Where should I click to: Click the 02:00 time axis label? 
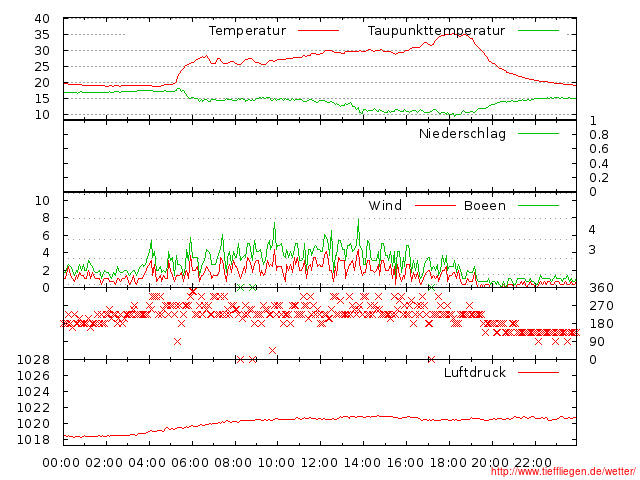pos(104,463)
